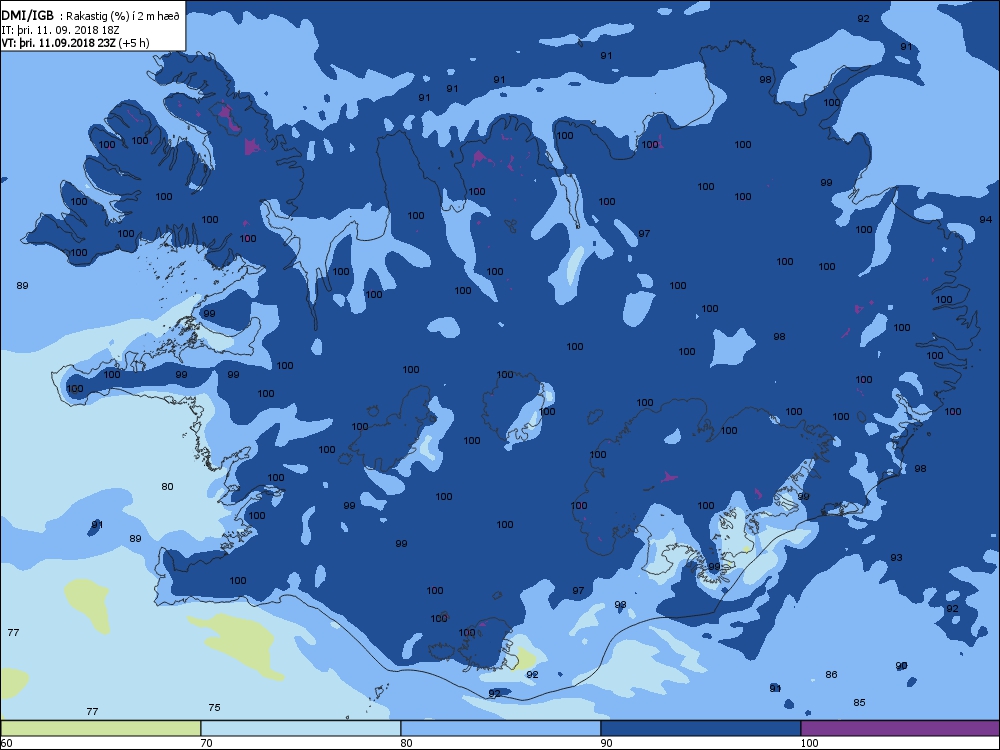Click the '100' tick label under the legend
Viewport: 1000px width, 750px height.
point(809,743)
